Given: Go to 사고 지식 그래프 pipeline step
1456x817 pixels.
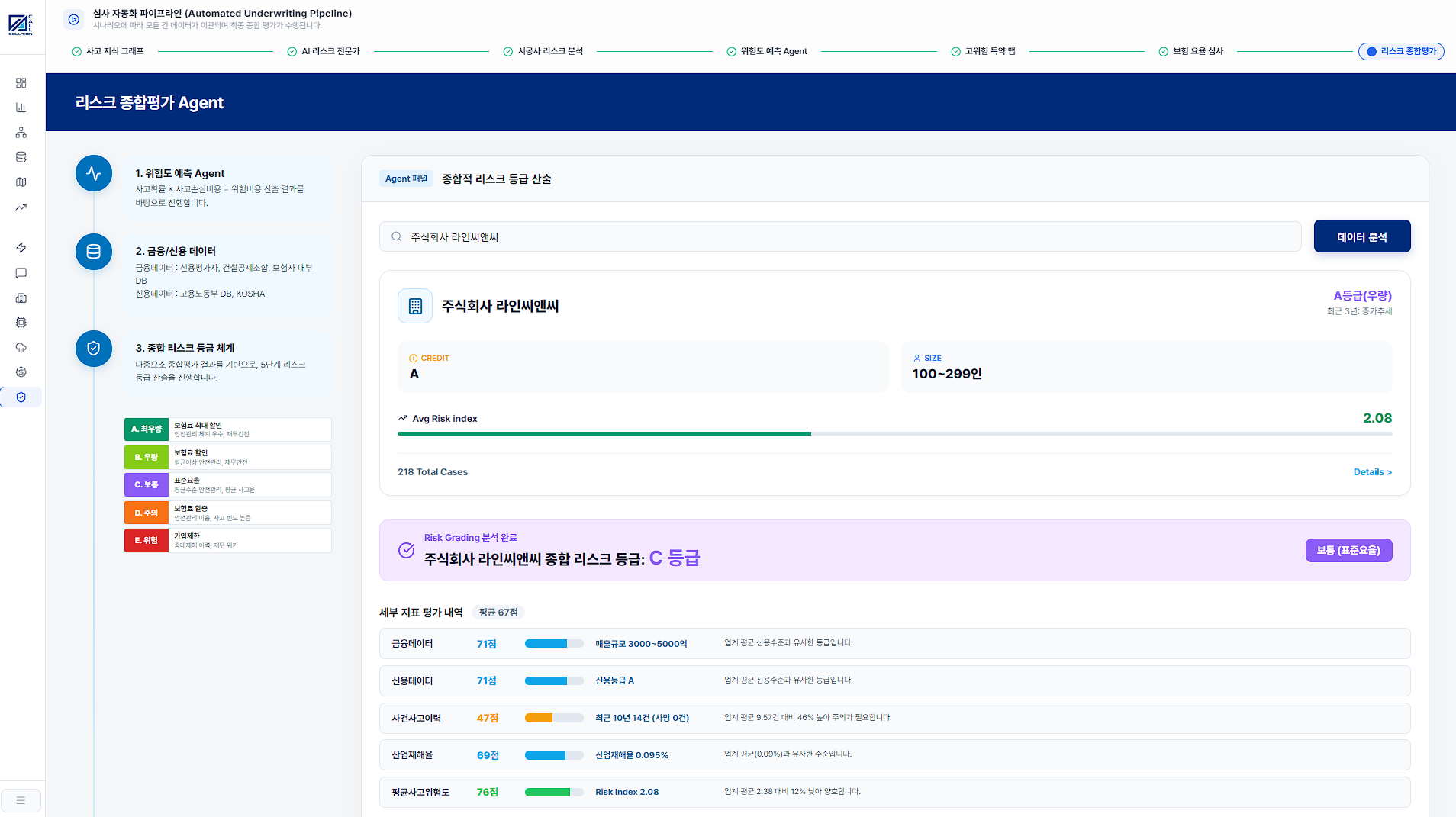Looking at the screenshot, I should (108, 51).
